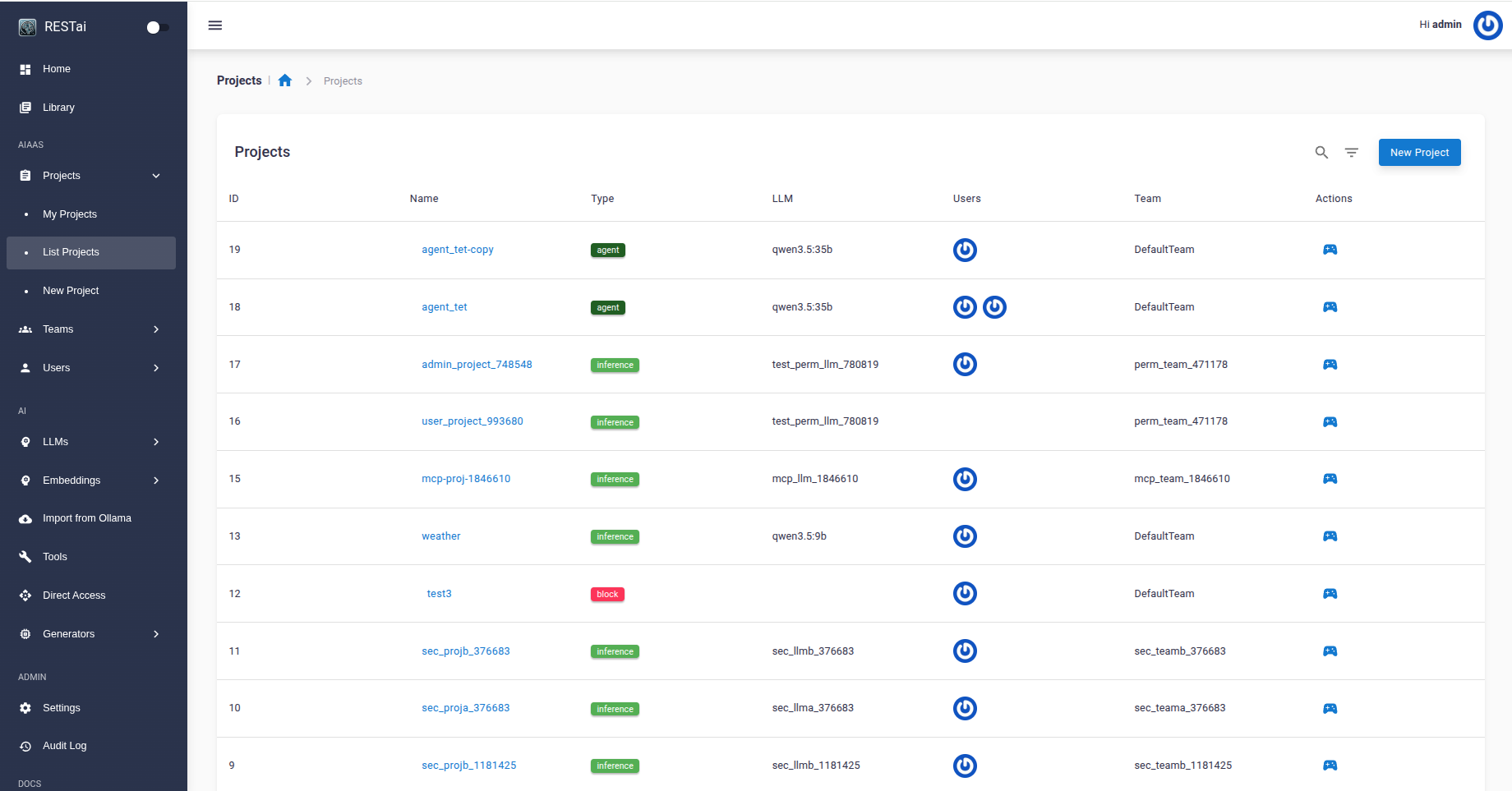The width and height of the screenshot is (1512, 791).
Task: Open playground action for agent_tet row
Action: pos(1330,307)
